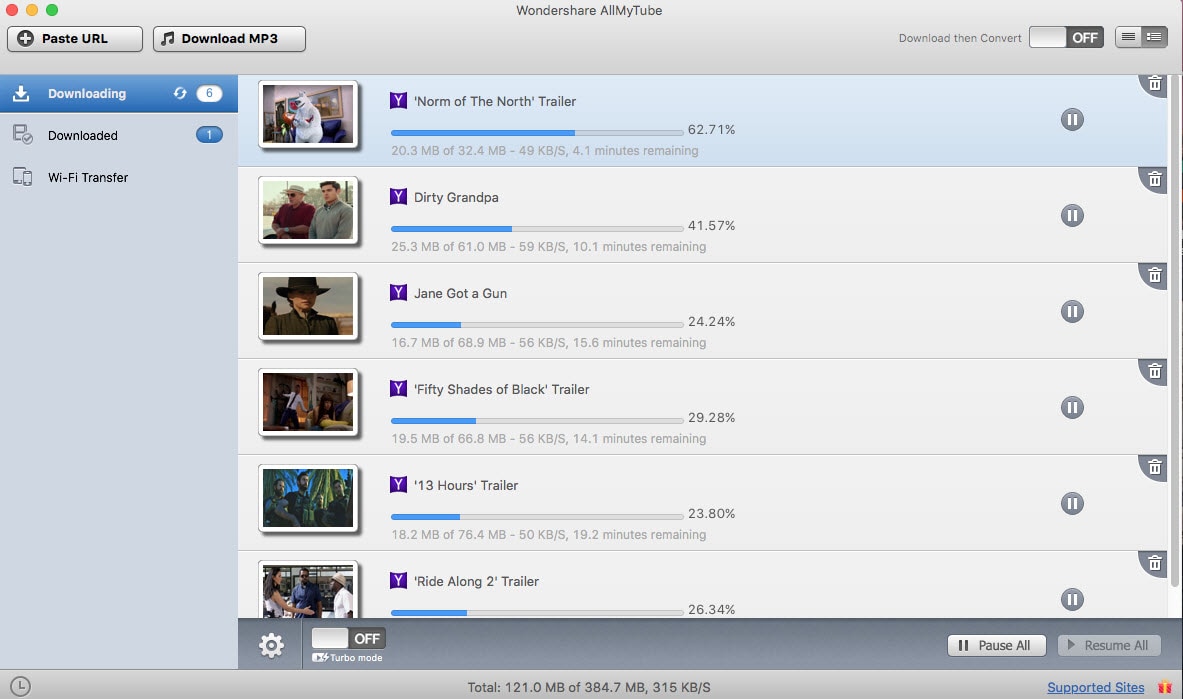Pause the 'Ride Along 2' Trailer download
The image size is (1183, 699).
pos(1072,599)
